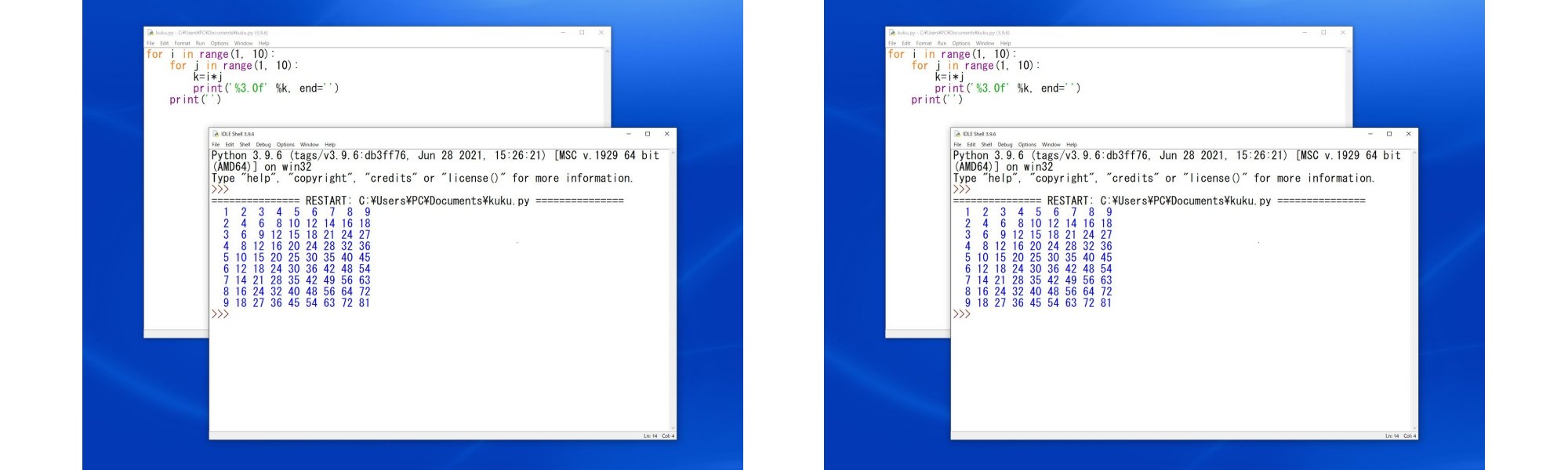1568x470 pixels.
Task: Open Options menu of left-copy IDLE Shell
Action: [x=285, y=144]
